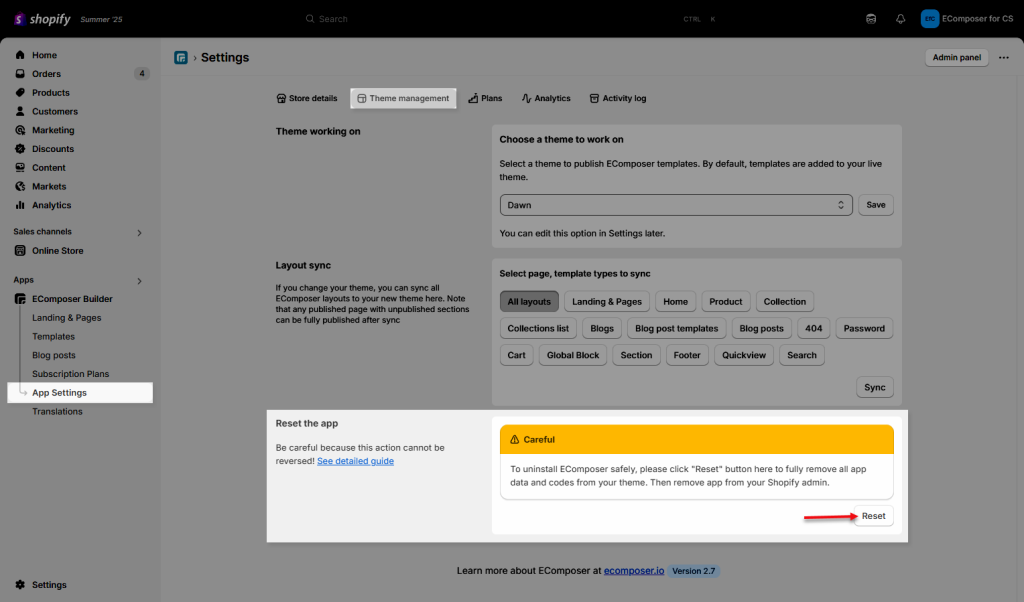Switch to the Store details tab

pyautogui.click(x=307, y=99)
